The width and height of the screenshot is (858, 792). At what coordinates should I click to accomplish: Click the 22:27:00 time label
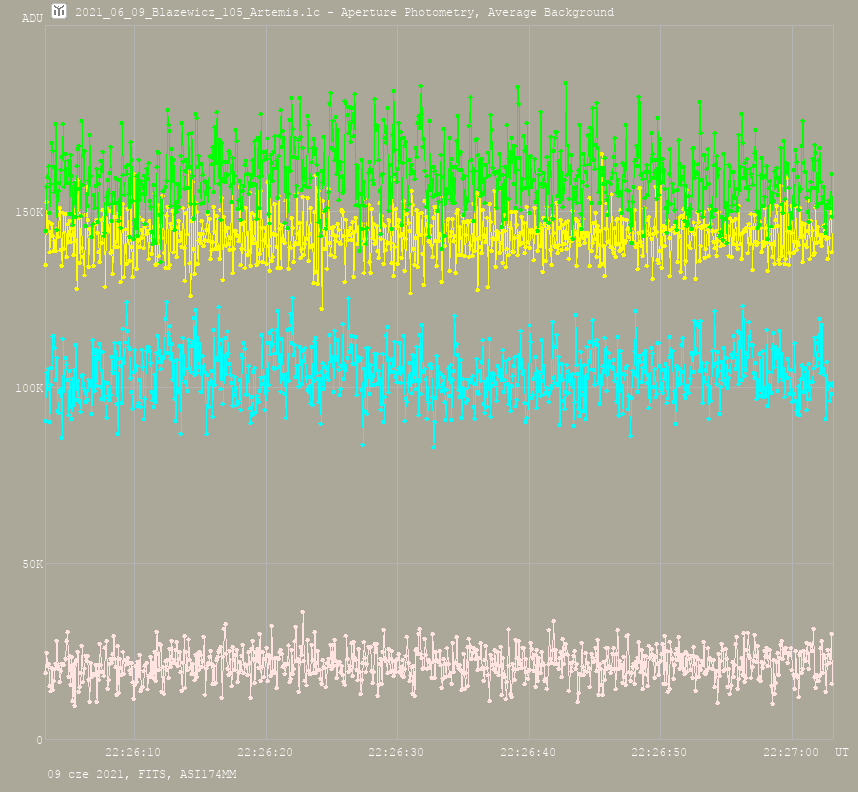pyautogui.click(x=791, y=752)
